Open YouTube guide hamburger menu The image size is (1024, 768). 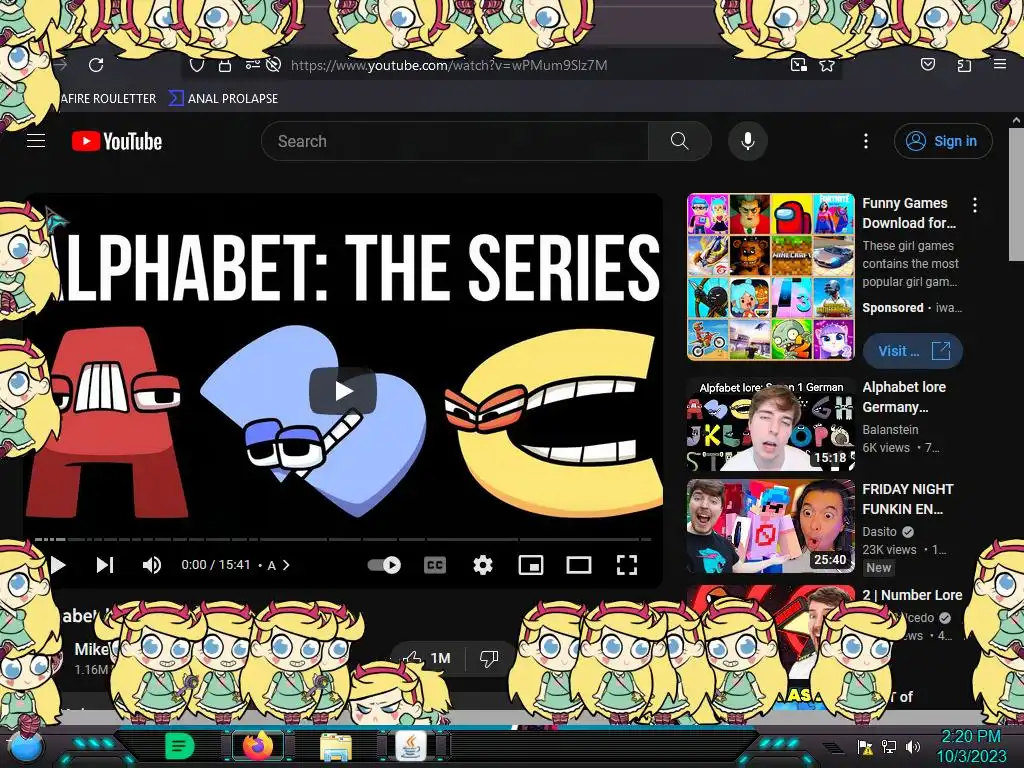pyautogui.click(x=36, y=140)
